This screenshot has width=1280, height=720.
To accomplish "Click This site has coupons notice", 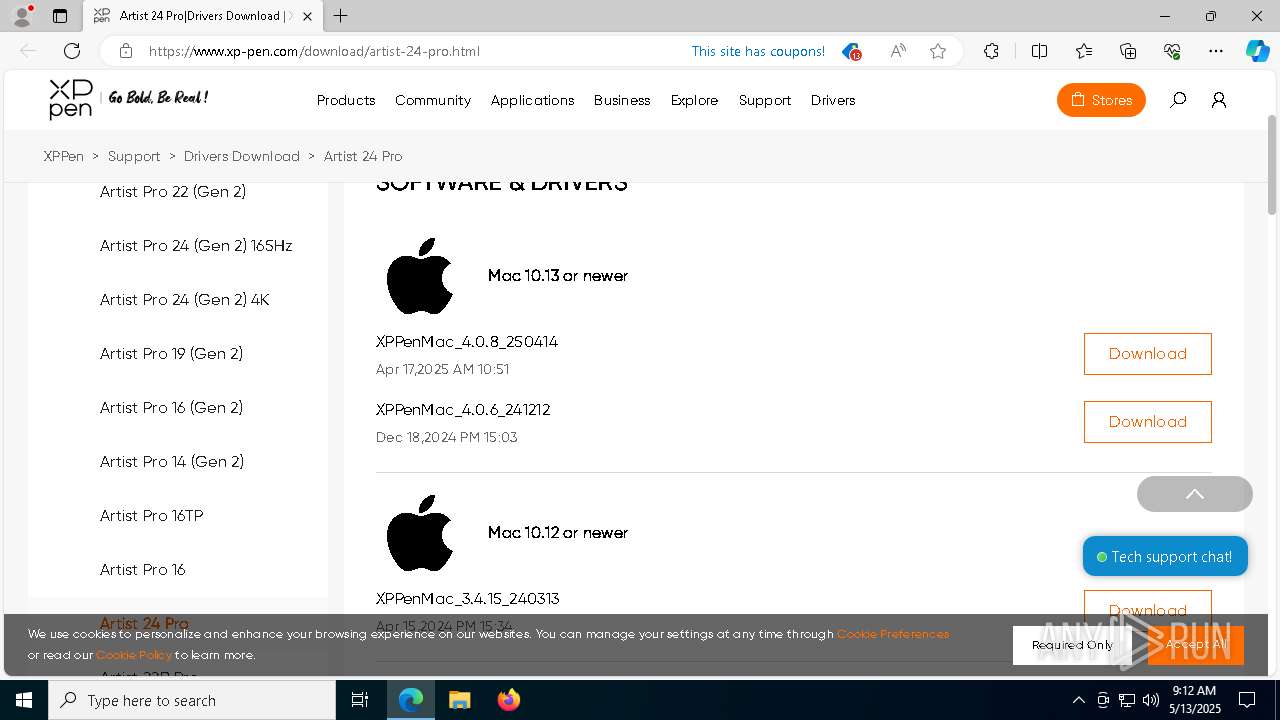I will coord(758,51).
